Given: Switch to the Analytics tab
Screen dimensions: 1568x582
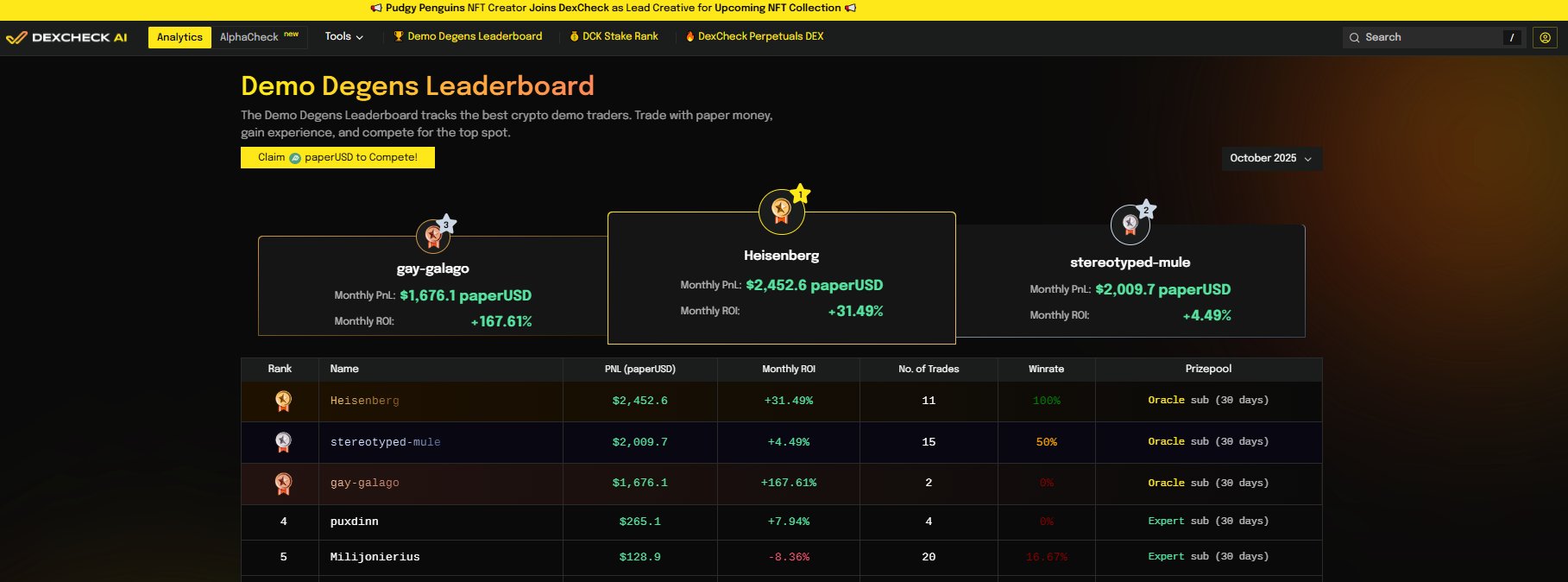Looking at the screenshot, I should pos(179,37).
